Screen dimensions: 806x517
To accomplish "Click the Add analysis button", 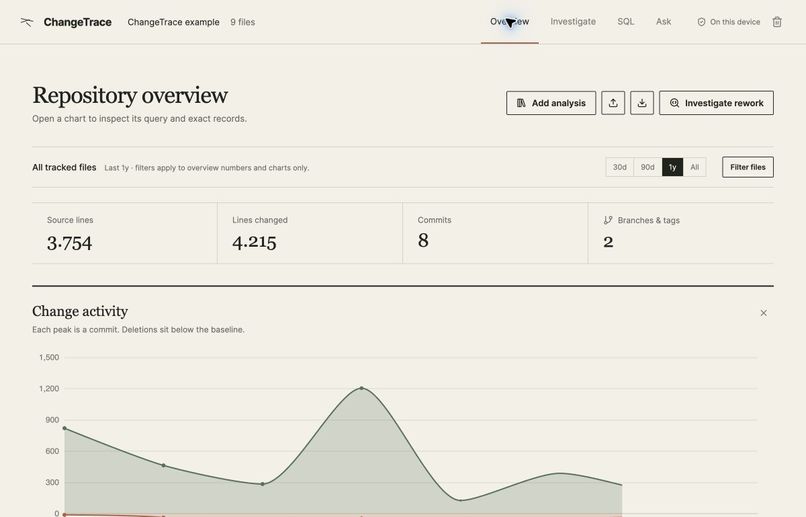I will (x=551, y=103).
